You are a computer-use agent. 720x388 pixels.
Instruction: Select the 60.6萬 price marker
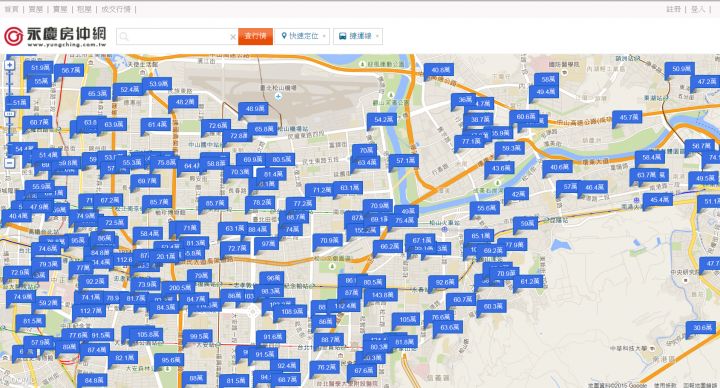(525, 117)
